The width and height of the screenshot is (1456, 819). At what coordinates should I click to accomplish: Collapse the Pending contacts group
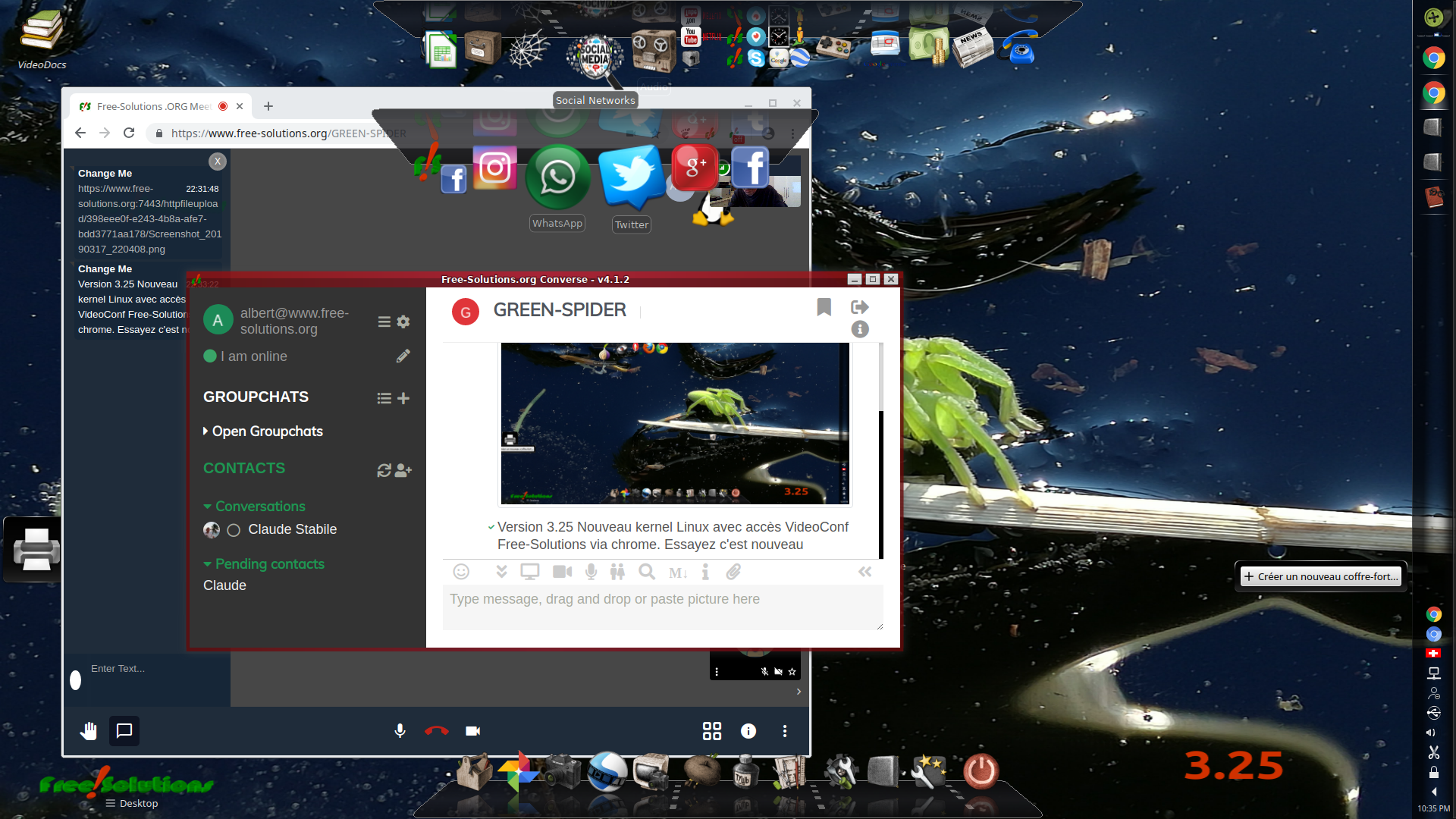click(x=264, y=564)
